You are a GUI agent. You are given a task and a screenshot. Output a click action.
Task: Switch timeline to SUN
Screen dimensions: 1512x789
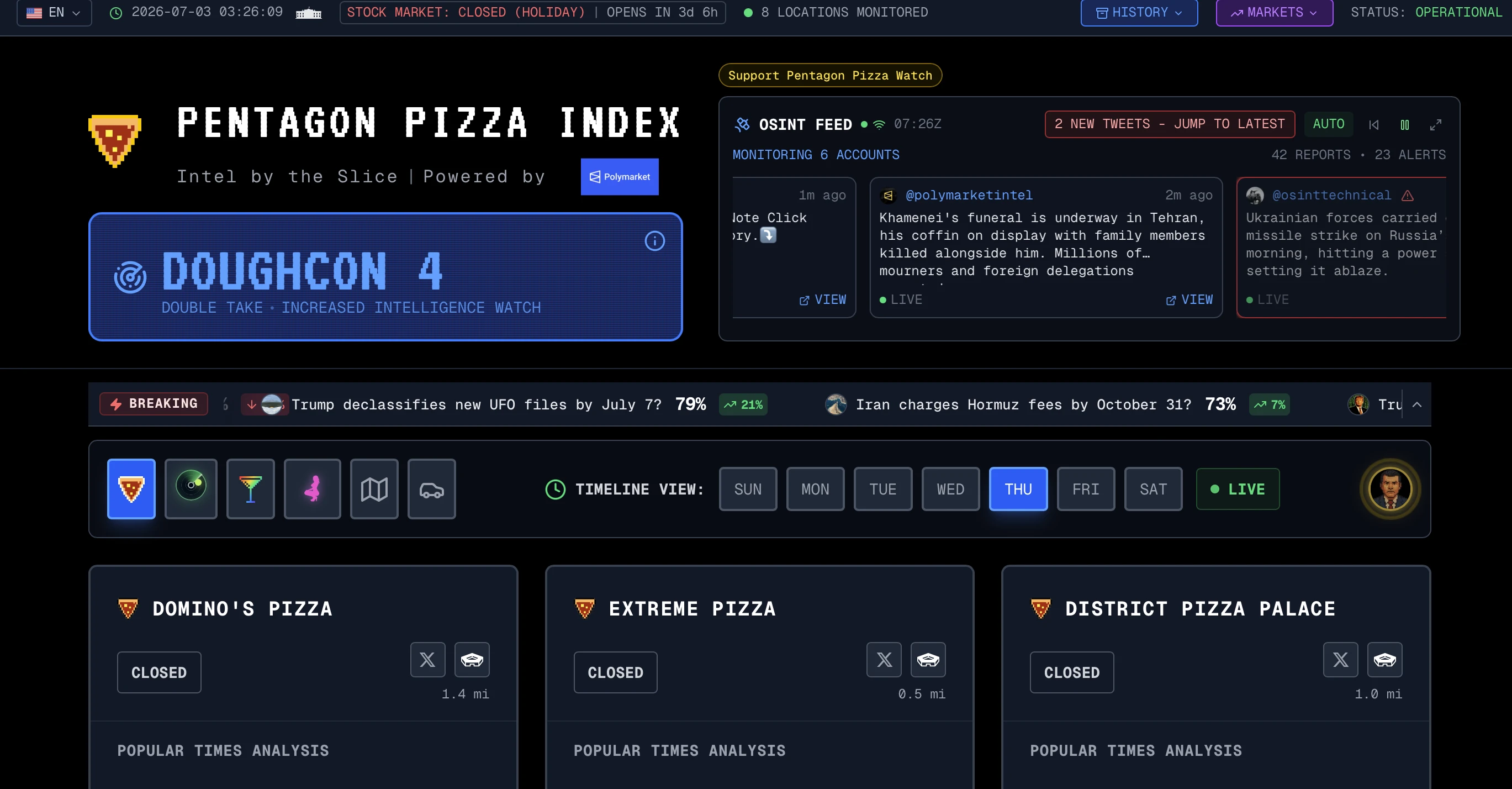(x=748, y=489)
